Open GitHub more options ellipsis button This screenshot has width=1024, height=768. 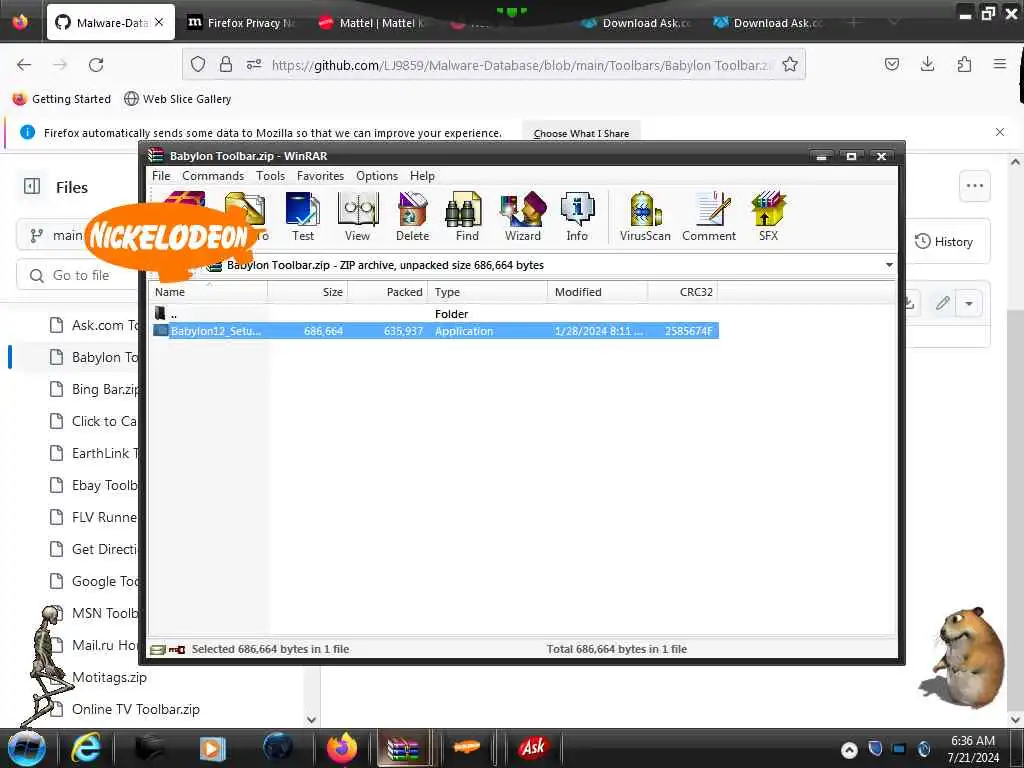click(x=974, y=186)
